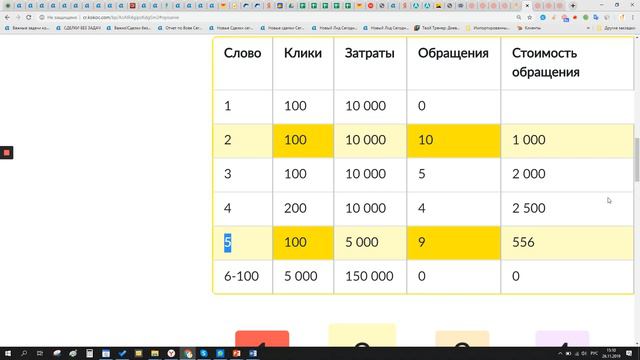Click the taskbar clock and date
This screenshot has width=640, height=360.
click(611, 353)
